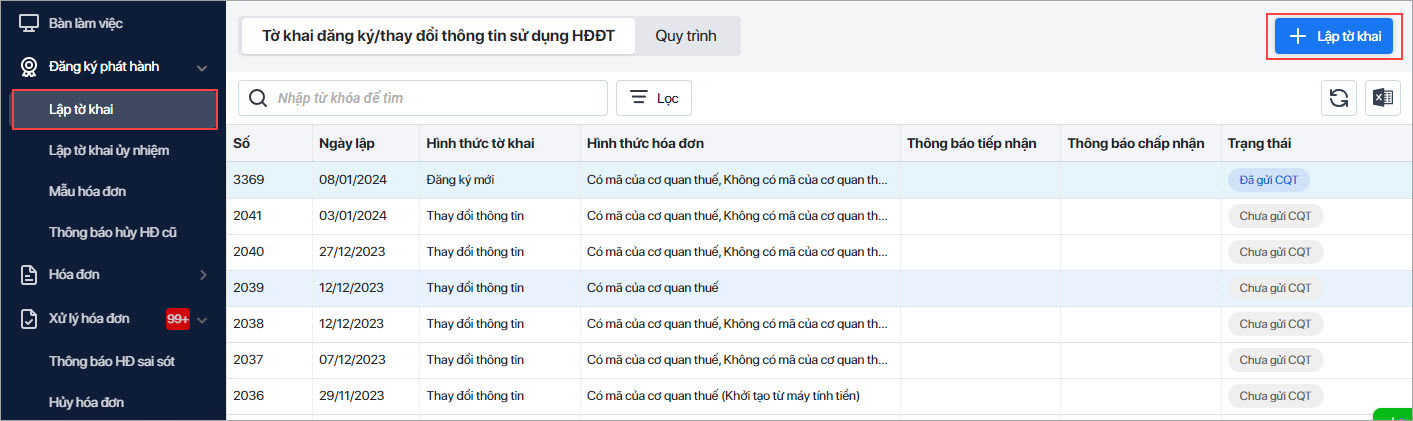Screen dimensions: 1413x421
Task: Open the Lọc filter button
Action: (x=654, y=98)
